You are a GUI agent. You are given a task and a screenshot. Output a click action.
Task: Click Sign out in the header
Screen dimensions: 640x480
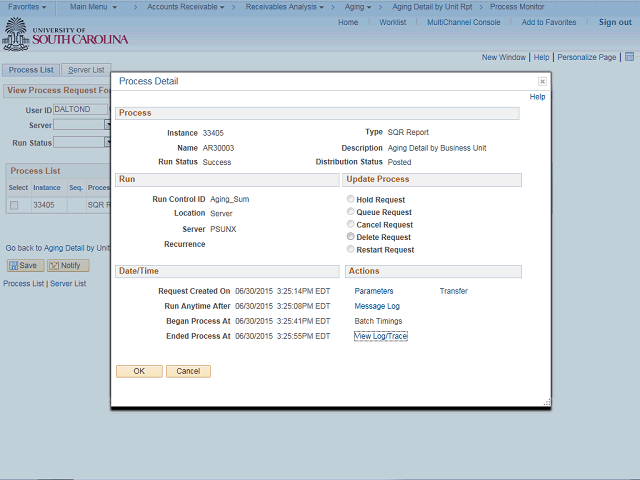tap(615, 22)
